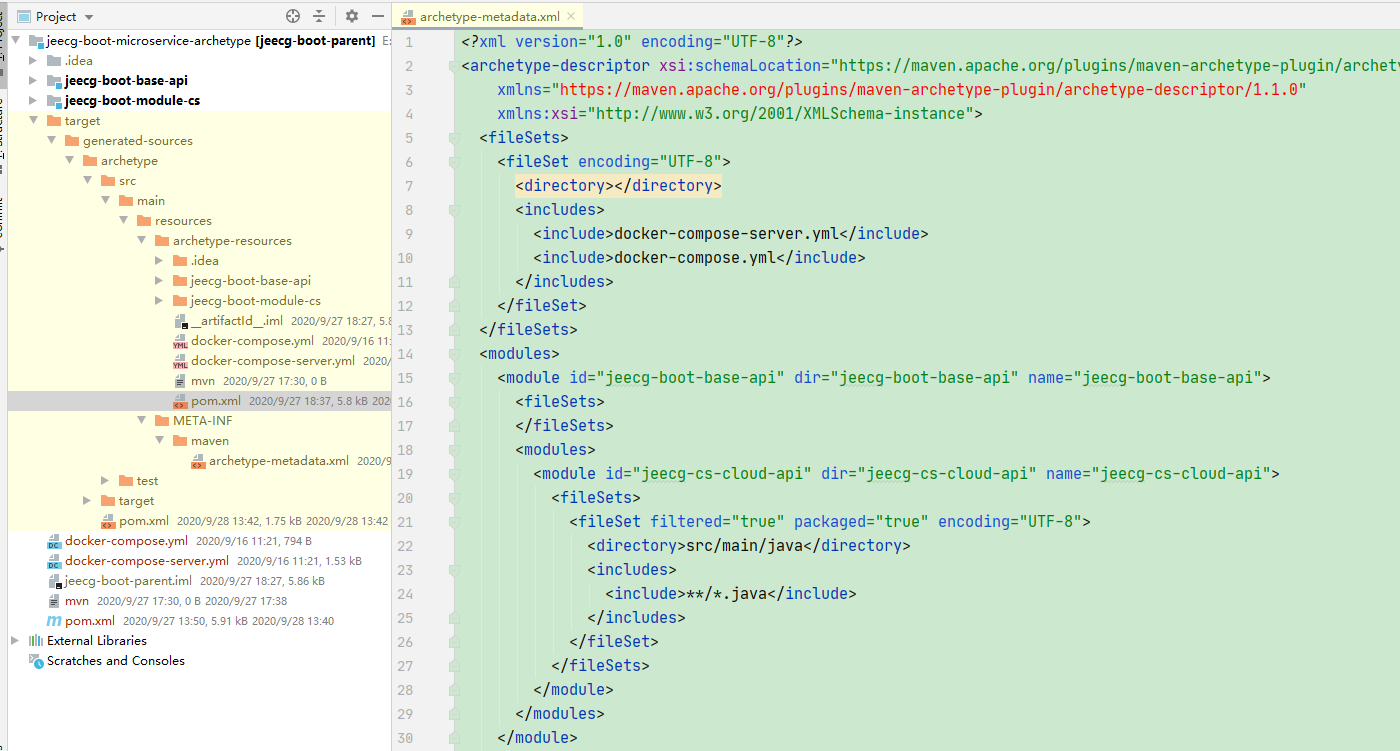Click YML icon of docker-compose-server.yml under archetype-resources
Viewport: 1400px width, 751px height.
point(181,361)
